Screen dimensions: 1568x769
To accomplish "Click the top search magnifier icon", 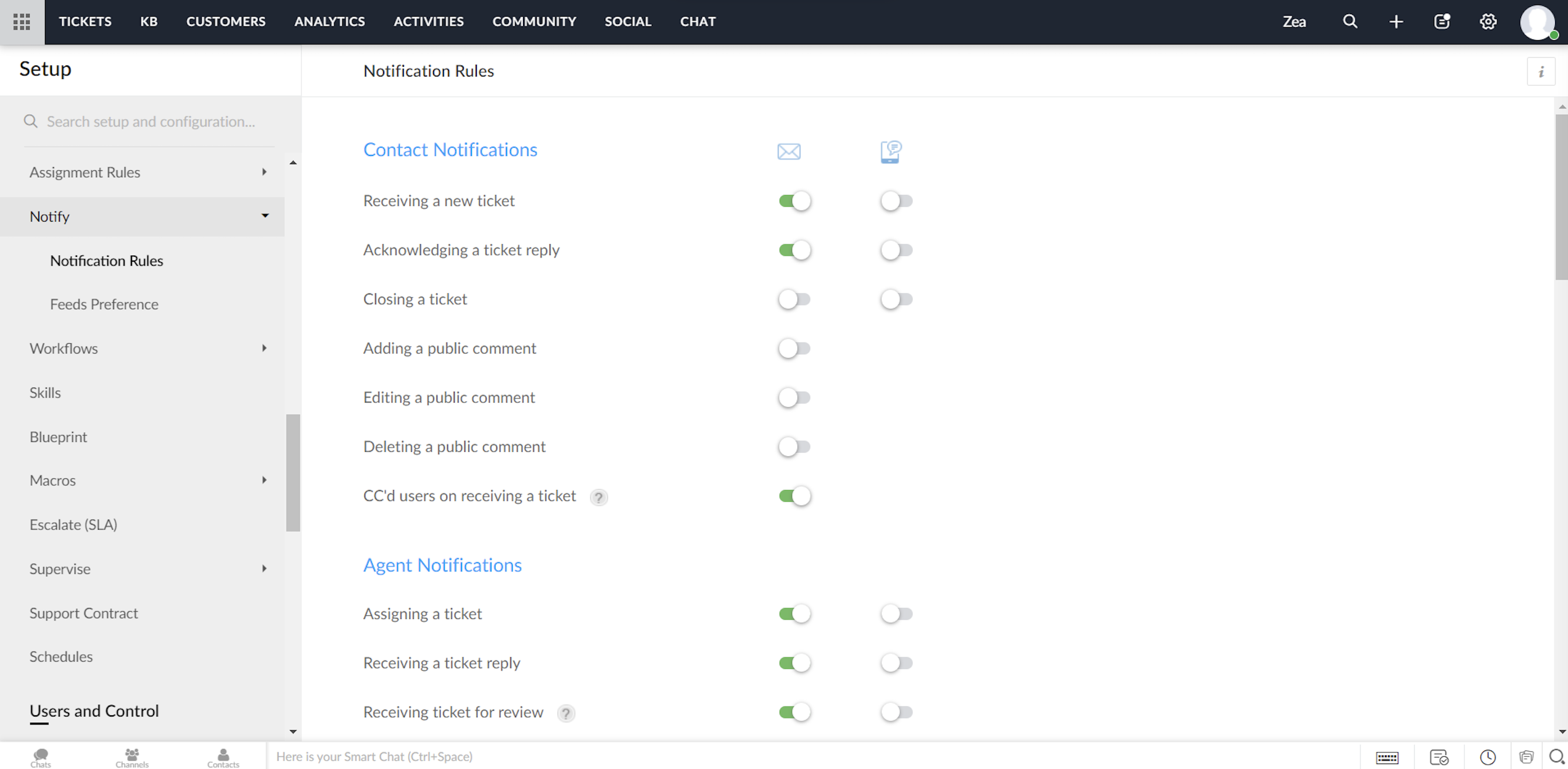I will [1350, 22].
